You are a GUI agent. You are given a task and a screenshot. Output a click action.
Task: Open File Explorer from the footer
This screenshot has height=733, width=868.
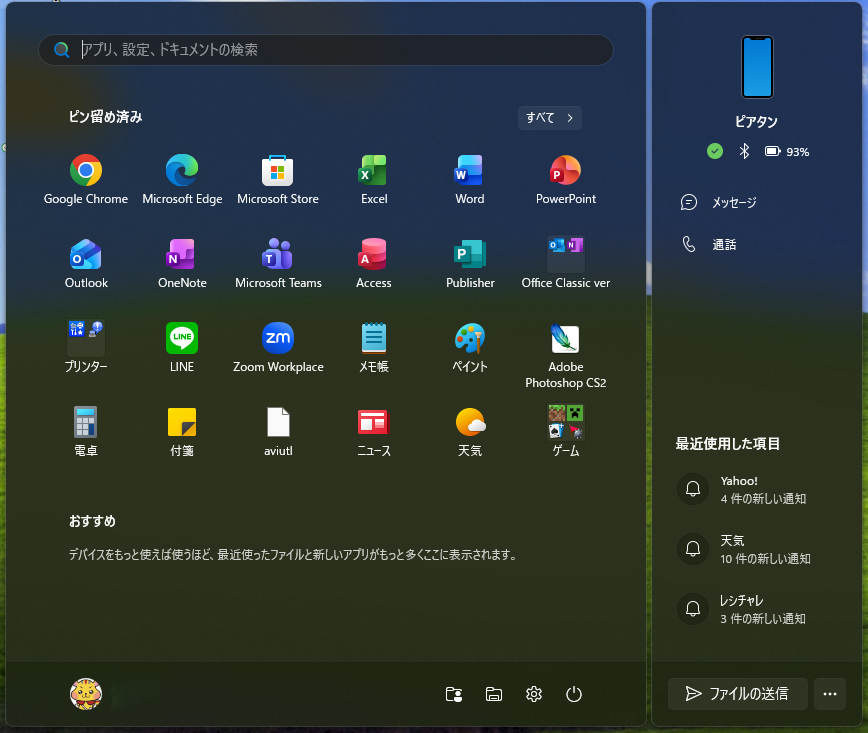[x=494, y=694]
